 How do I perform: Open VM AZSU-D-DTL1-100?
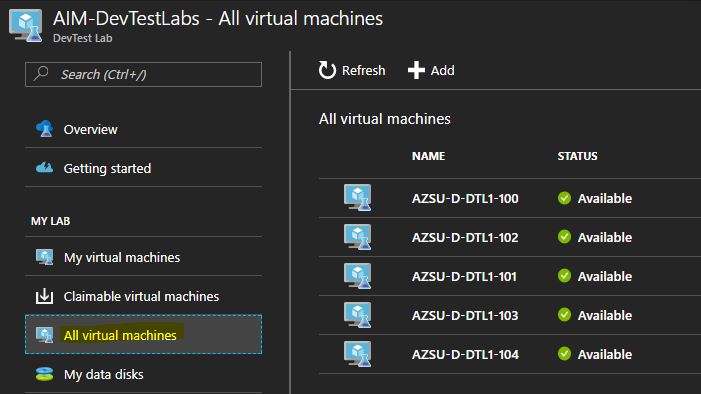coord(465,198)
